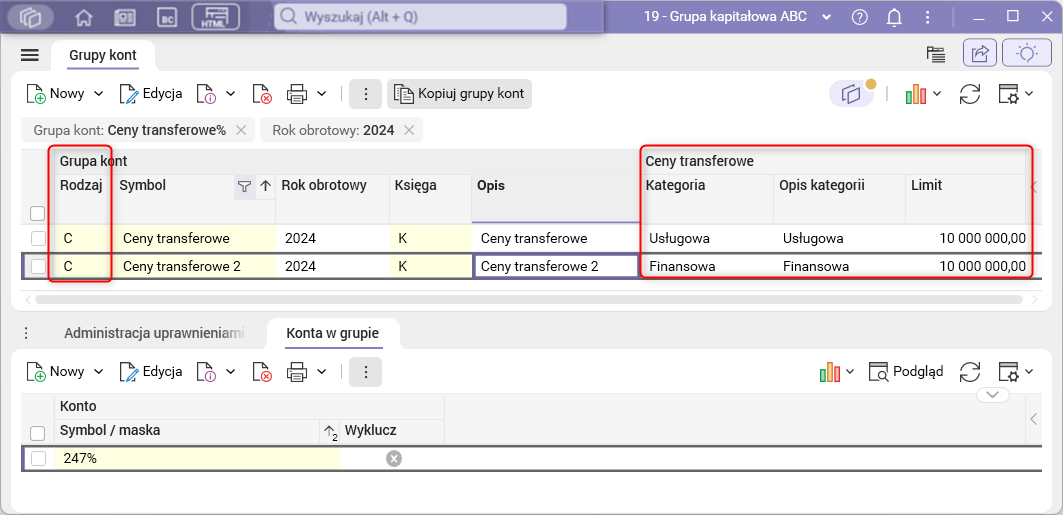Click Nowy button in upper toolbar
The image size is (1063, 515).
[x=56, y=94]
